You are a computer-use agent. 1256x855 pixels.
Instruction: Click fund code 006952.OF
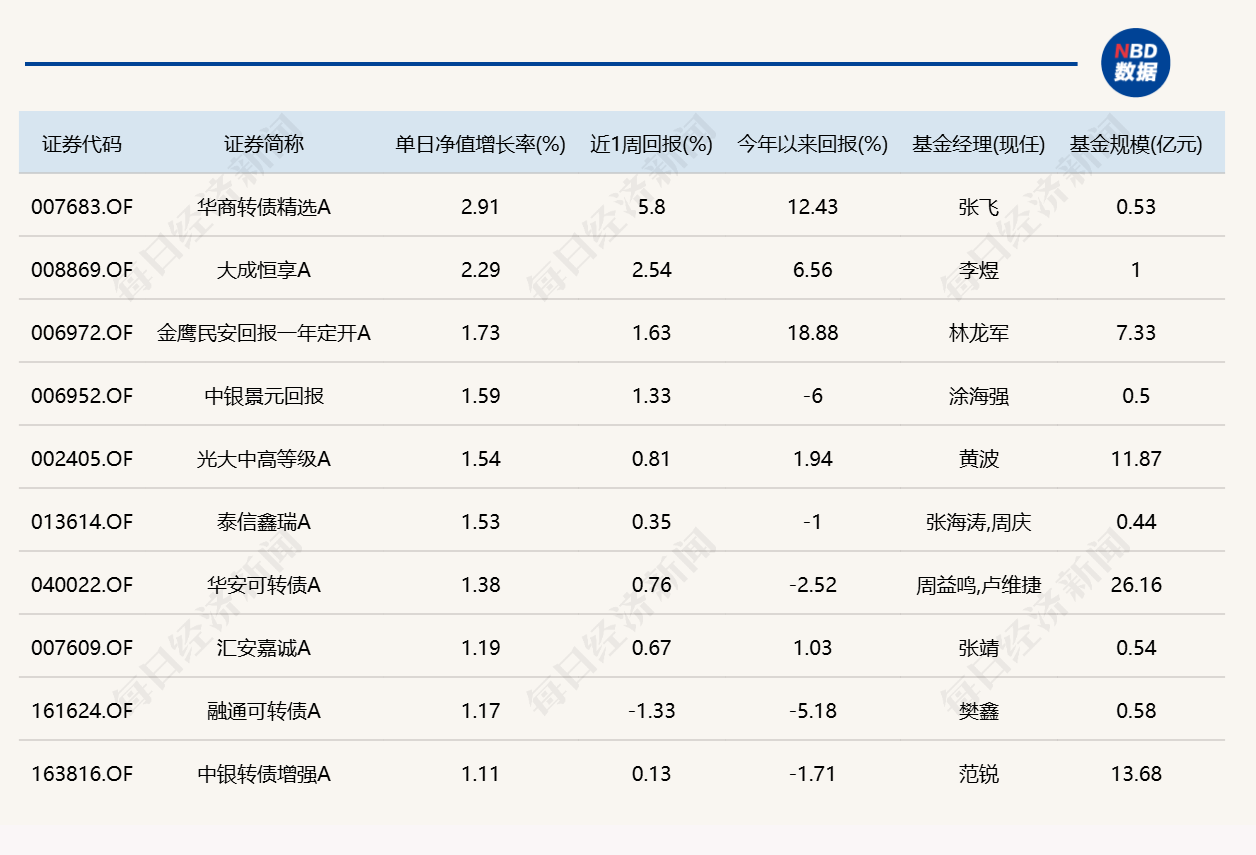click(82, 396)
